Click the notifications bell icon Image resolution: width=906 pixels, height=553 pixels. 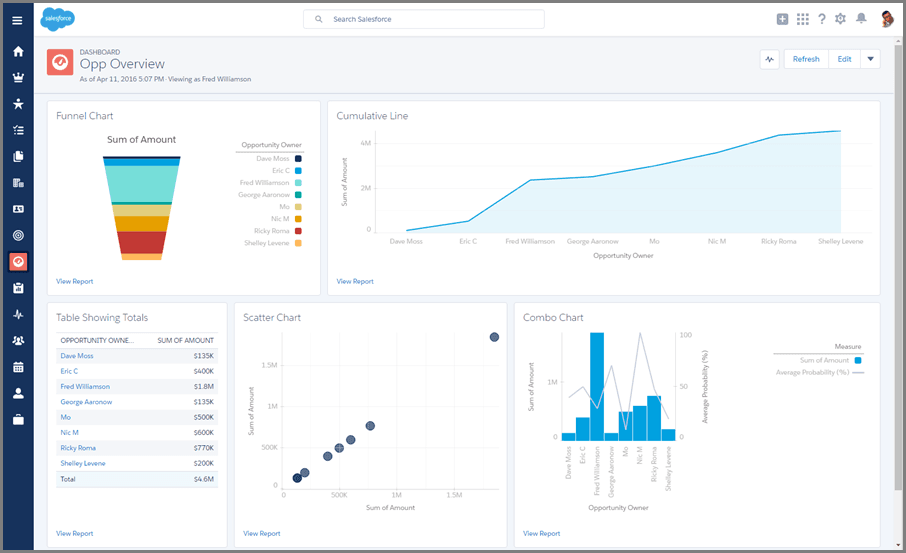tap(861, 18)
